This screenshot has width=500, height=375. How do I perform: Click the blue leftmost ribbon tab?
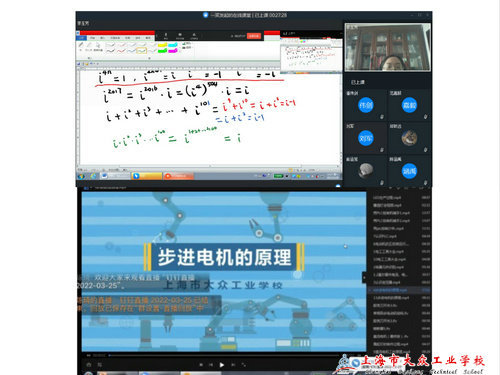(x=82, y=38)
